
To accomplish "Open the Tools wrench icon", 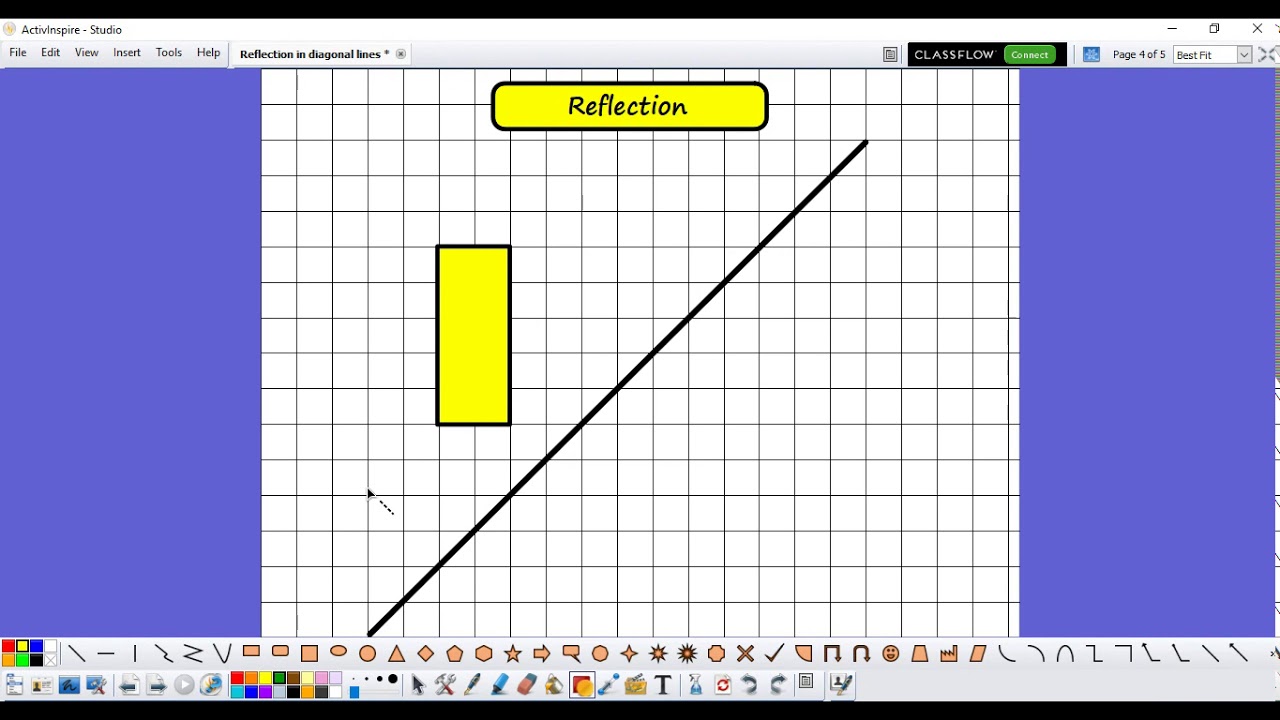I will (445, 685).
